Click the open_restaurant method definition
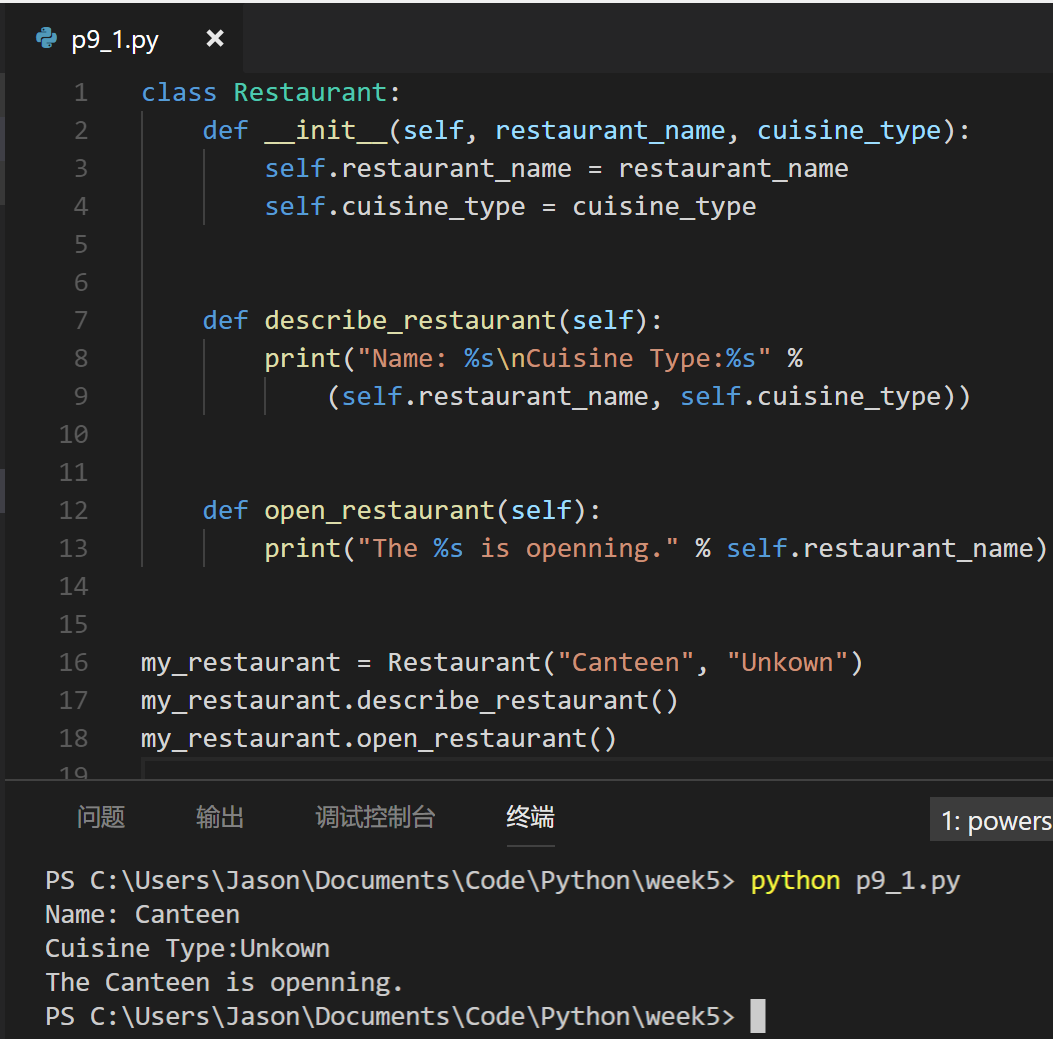The image size is (1053, 1039). 379,510
